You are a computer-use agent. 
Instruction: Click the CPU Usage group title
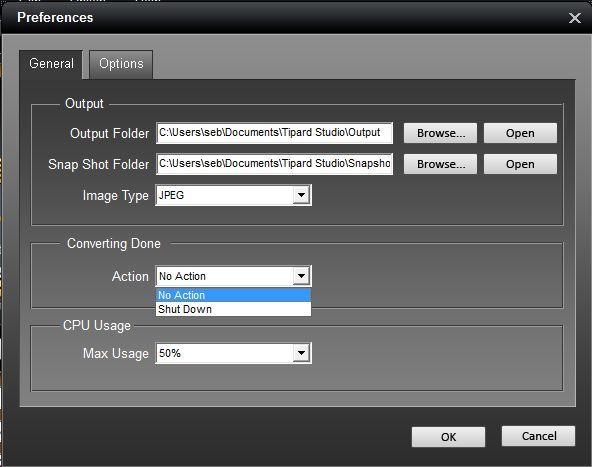tap(97, 325)
